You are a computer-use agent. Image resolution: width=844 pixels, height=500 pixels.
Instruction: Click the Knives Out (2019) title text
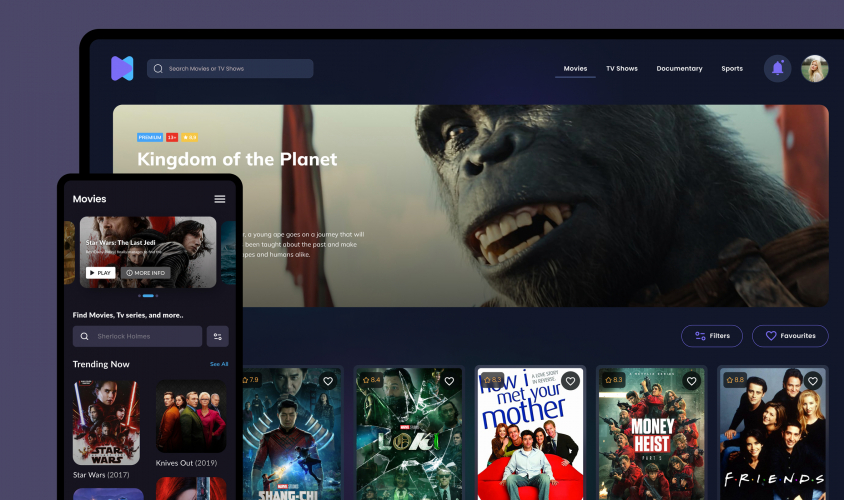click(x=186, y=463)
